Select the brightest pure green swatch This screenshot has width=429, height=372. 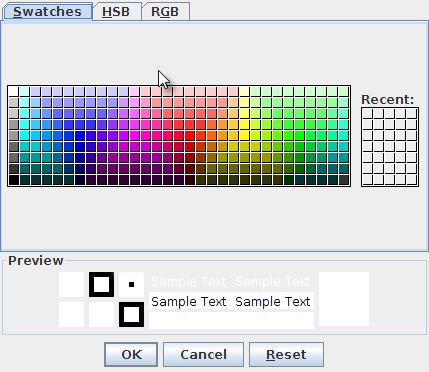[x=300, y=135]
